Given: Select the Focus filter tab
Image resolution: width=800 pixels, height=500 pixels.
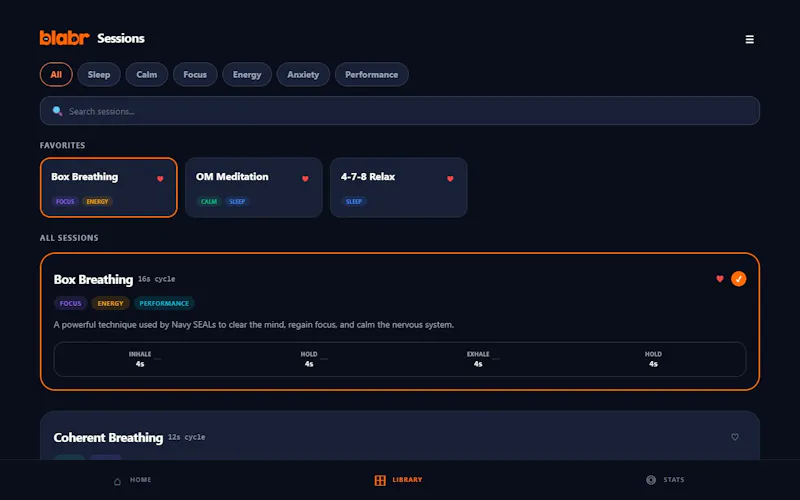Looking at the screenshot, I should [x=195, y=74].
